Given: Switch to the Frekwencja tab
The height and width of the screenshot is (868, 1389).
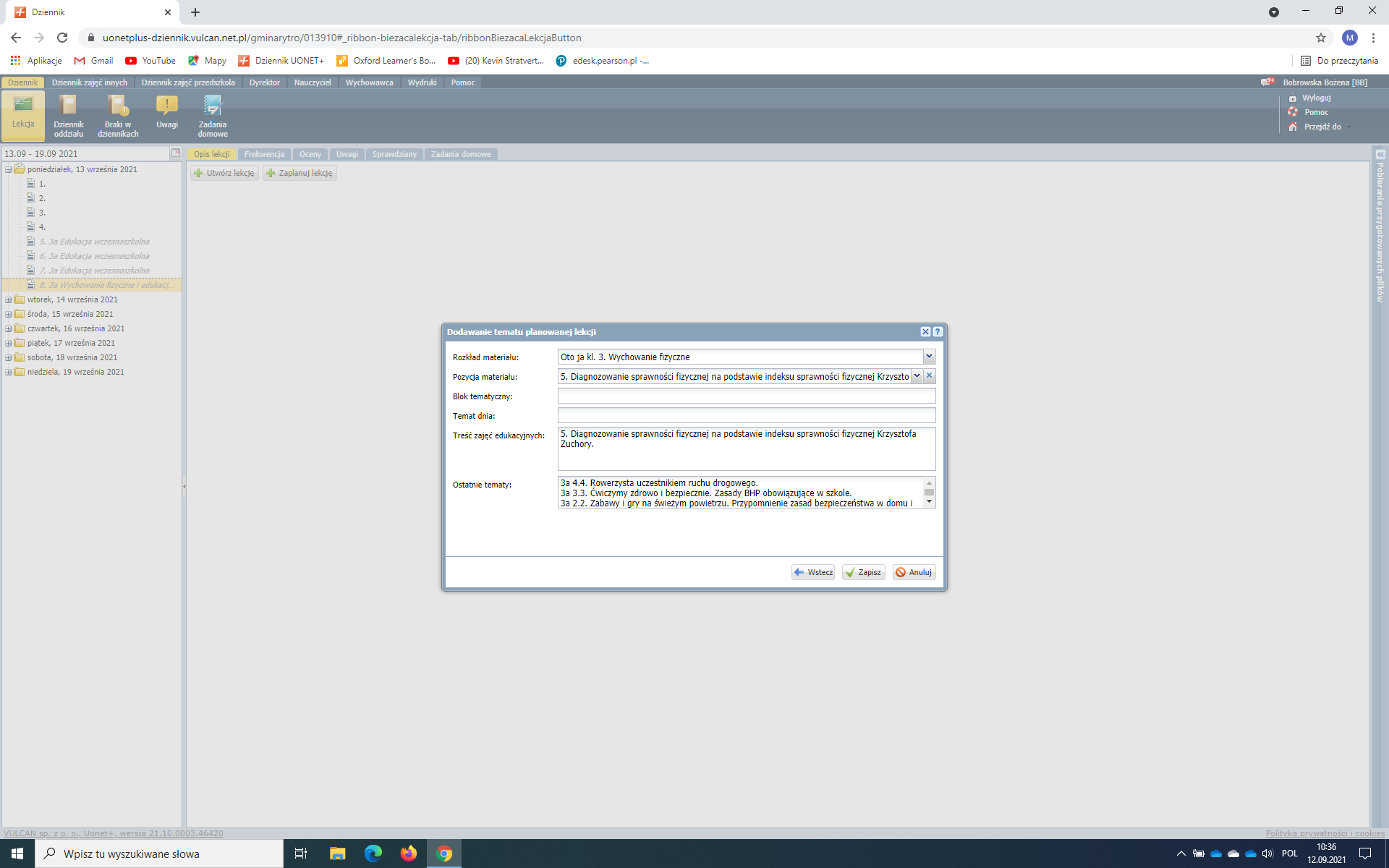Looking at the screenshot, I should [x=264, y=154].
